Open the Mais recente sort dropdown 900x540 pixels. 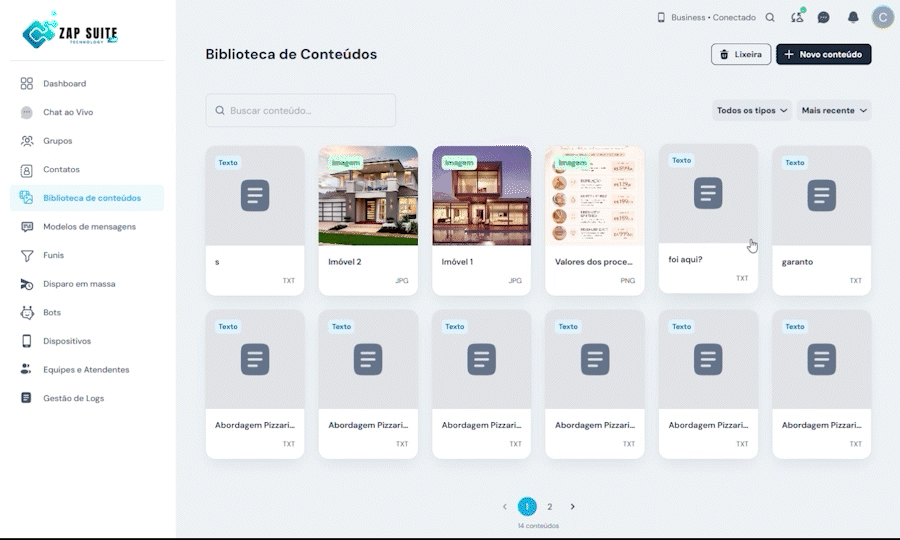coord(834,110)
